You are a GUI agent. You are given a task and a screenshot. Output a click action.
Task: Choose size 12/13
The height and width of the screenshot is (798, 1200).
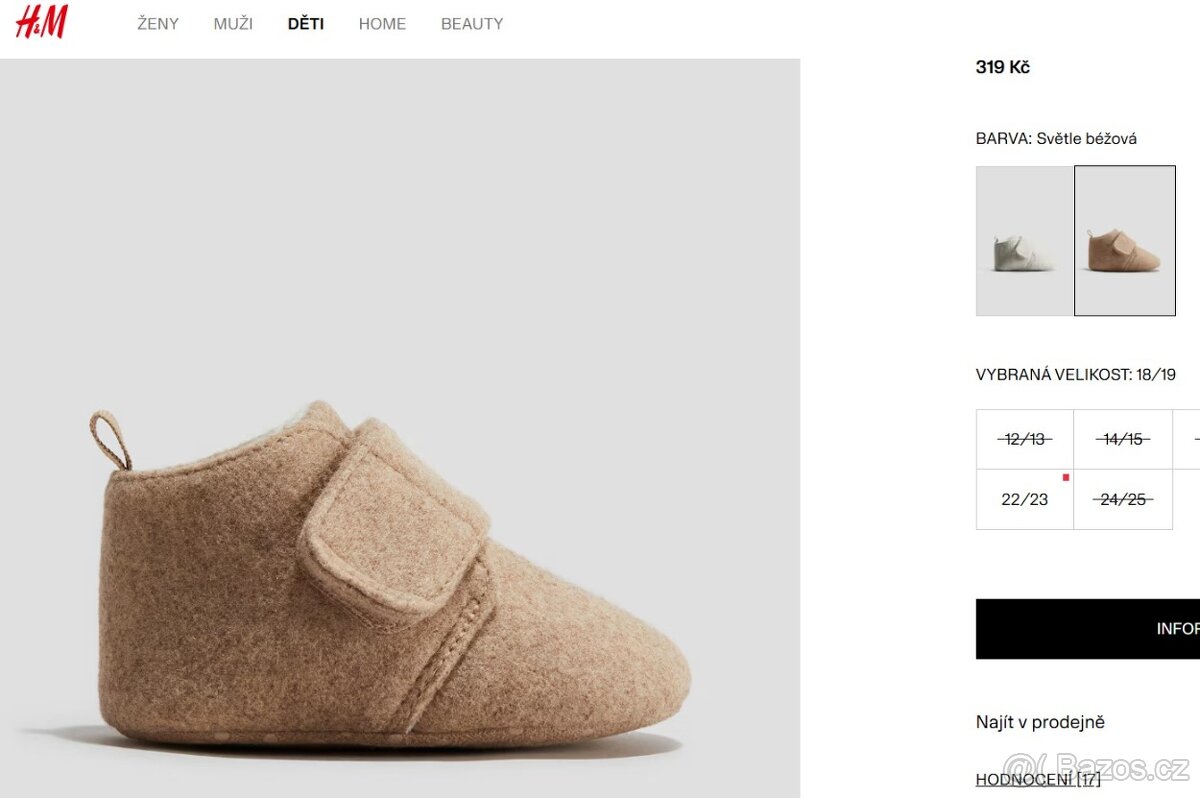pyautogui.click(x=1025, y=439)
